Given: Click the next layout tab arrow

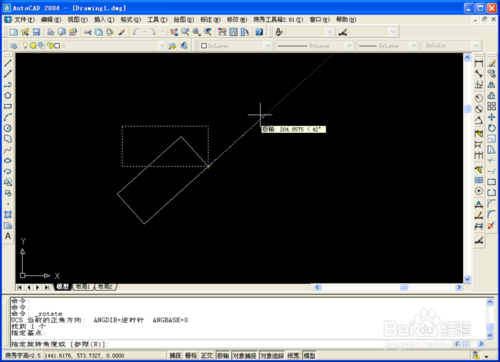Looking at the screenshot, I should pos(38,287).
